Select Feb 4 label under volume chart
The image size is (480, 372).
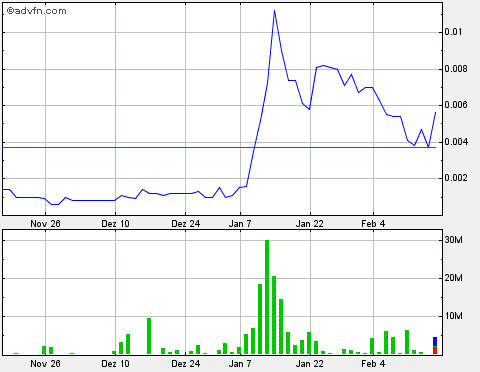[373, 364]
